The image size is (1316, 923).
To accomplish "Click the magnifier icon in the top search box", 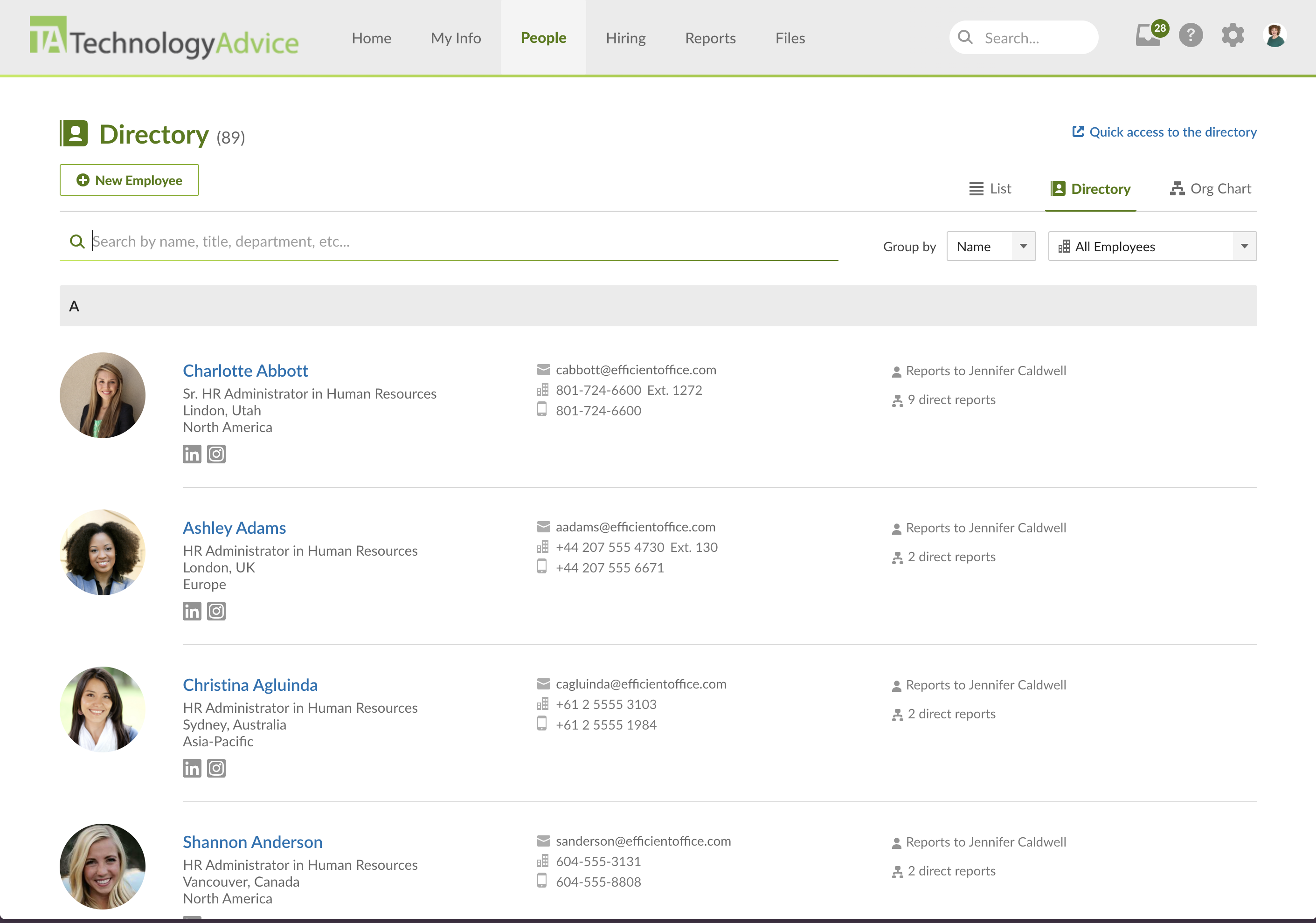I will click(x=965, y=38).
